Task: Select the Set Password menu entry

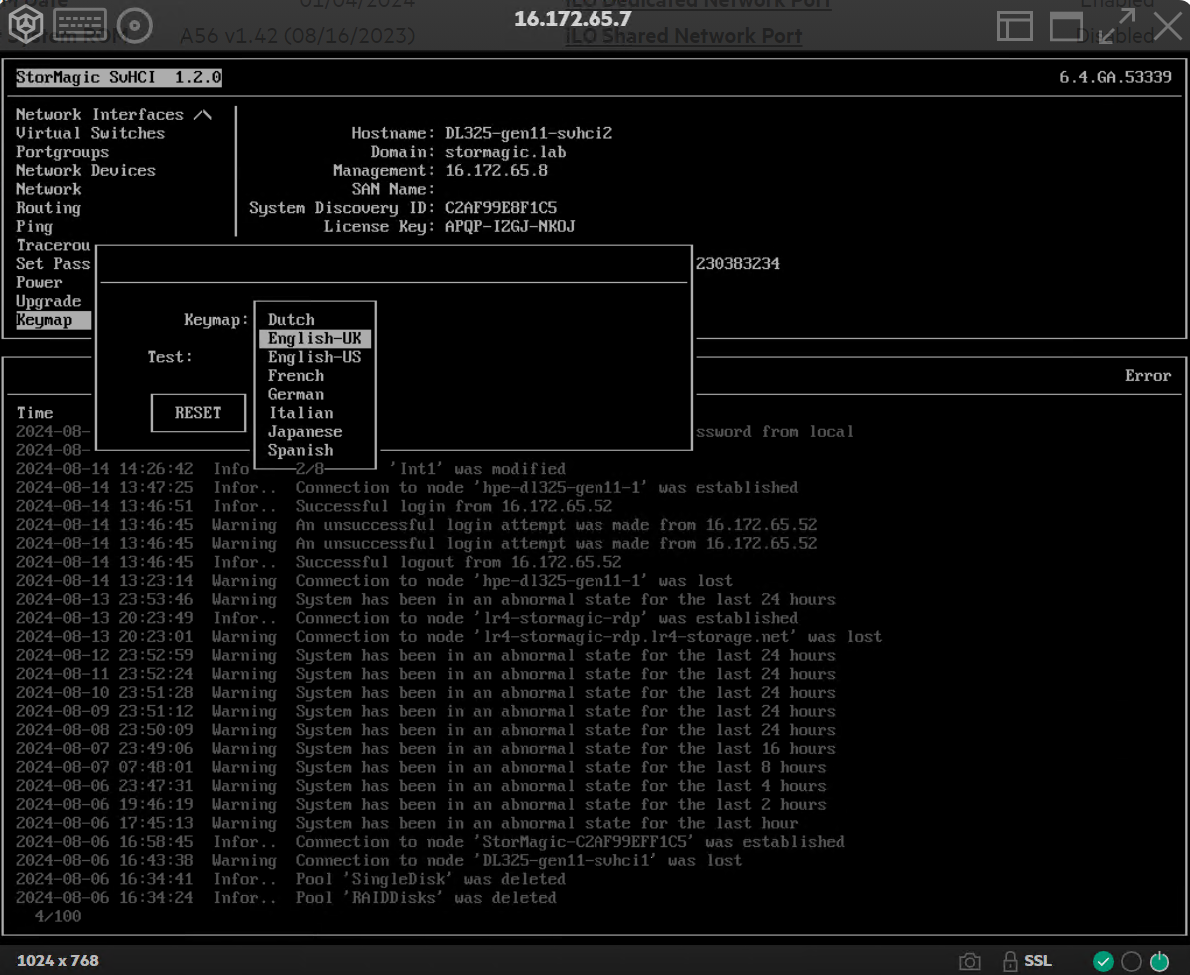Action: click(53, 264)
